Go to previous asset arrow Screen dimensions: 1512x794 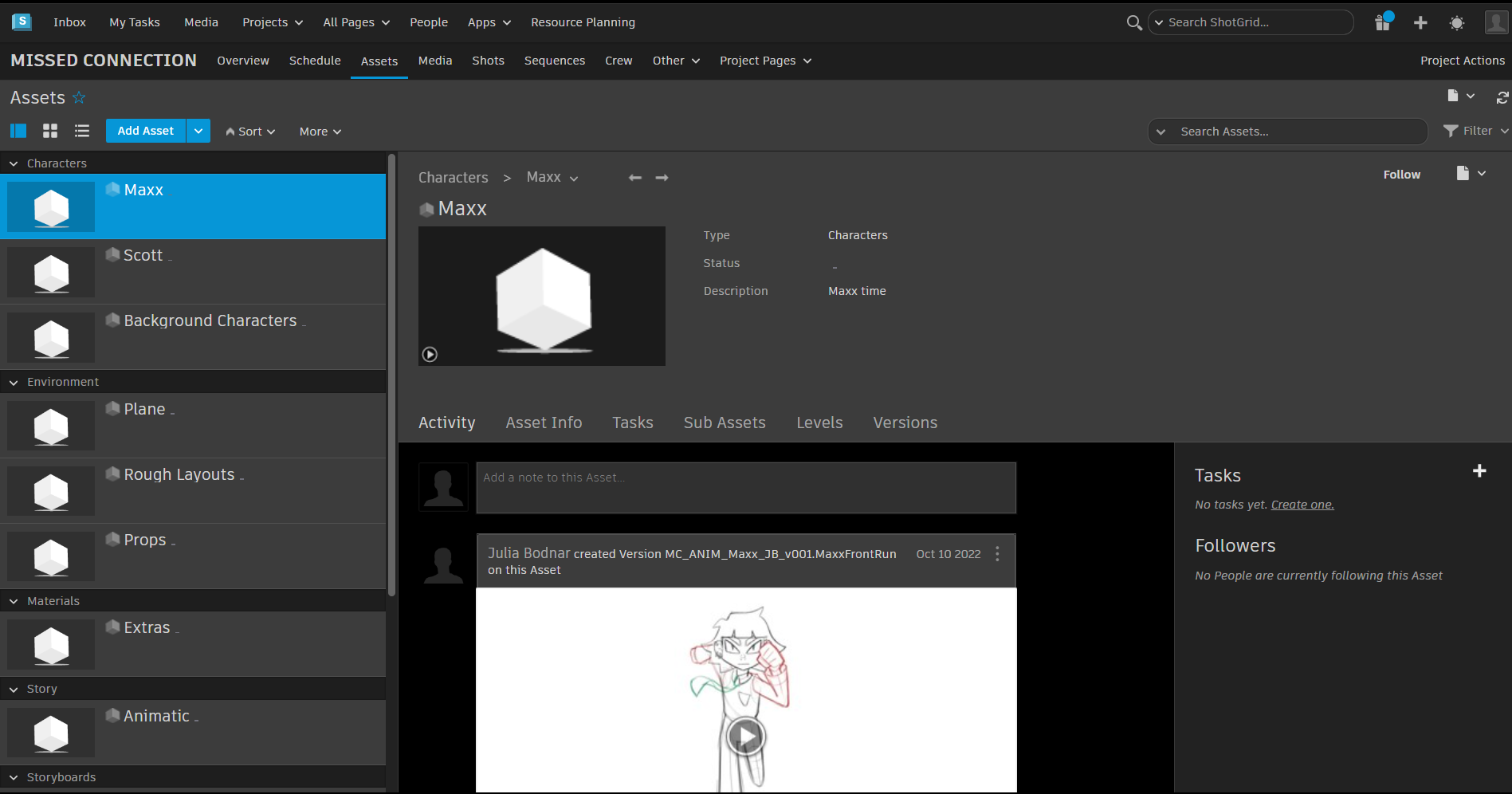point(635,178)
